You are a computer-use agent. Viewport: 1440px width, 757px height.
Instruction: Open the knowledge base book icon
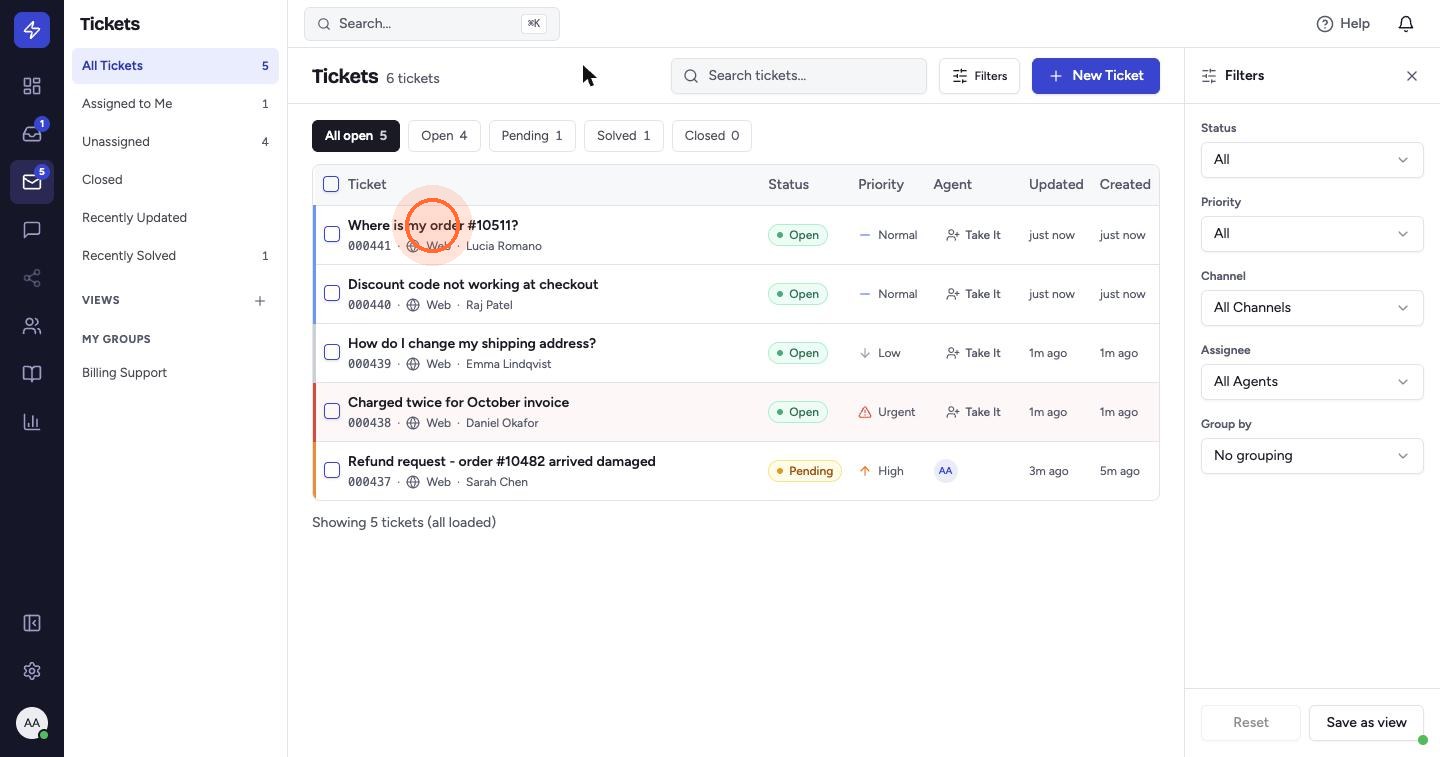click(x=32, y=374)
